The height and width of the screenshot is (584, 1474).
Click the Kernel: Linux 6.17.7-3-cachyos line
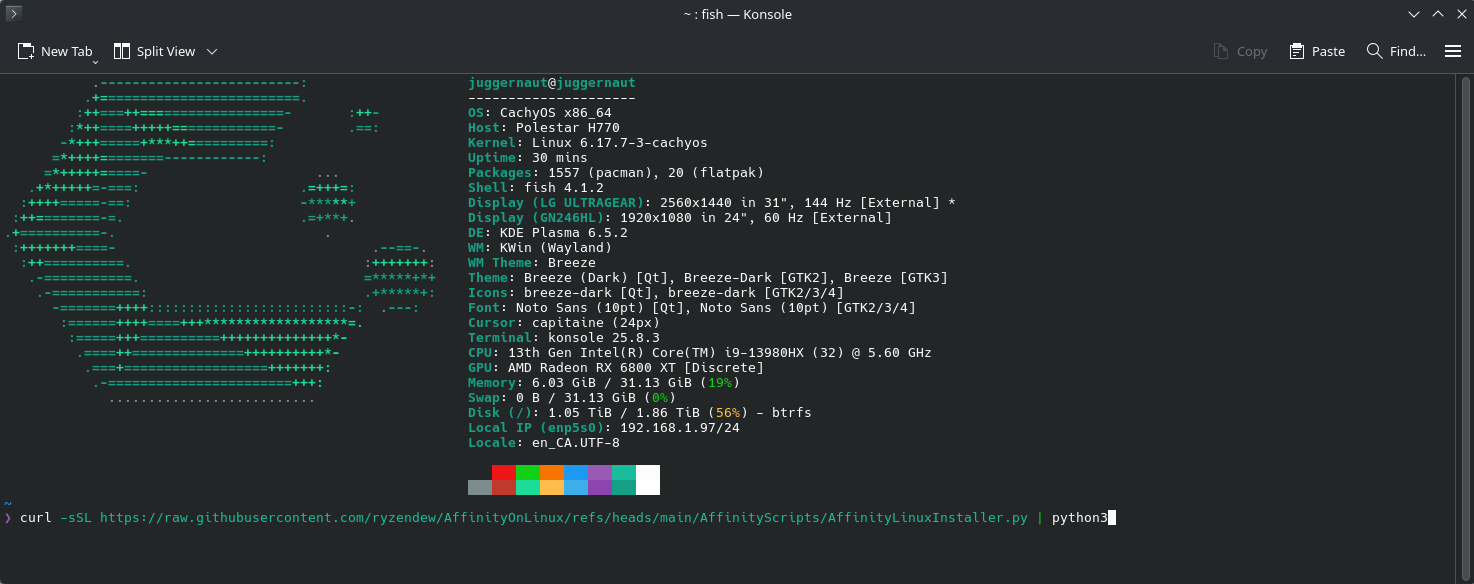(x=588, y=143)
